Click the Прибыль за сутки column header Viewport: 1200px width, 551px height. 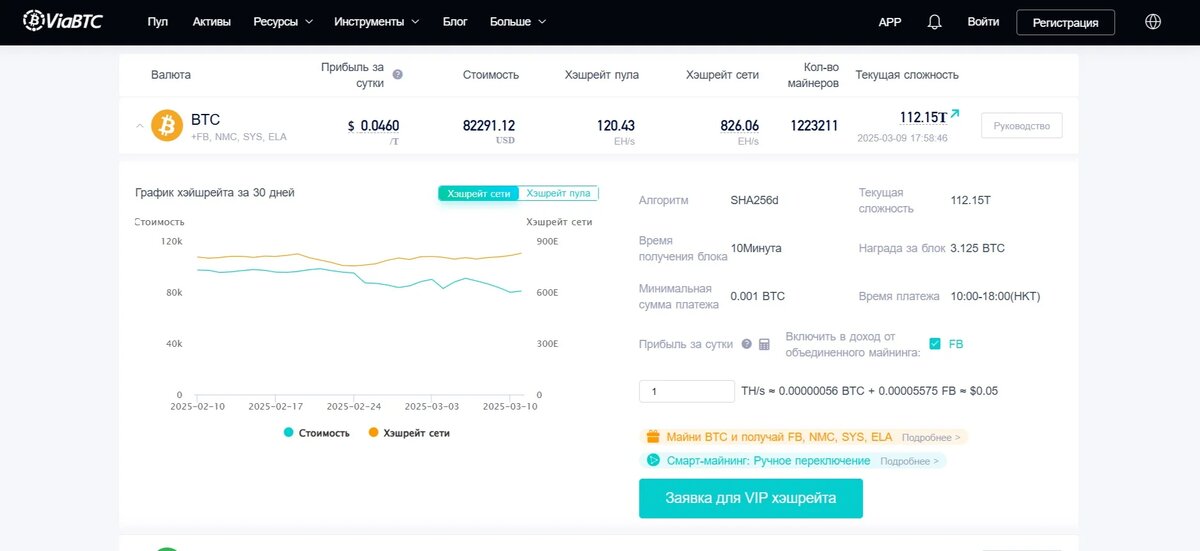click(353, 75)
